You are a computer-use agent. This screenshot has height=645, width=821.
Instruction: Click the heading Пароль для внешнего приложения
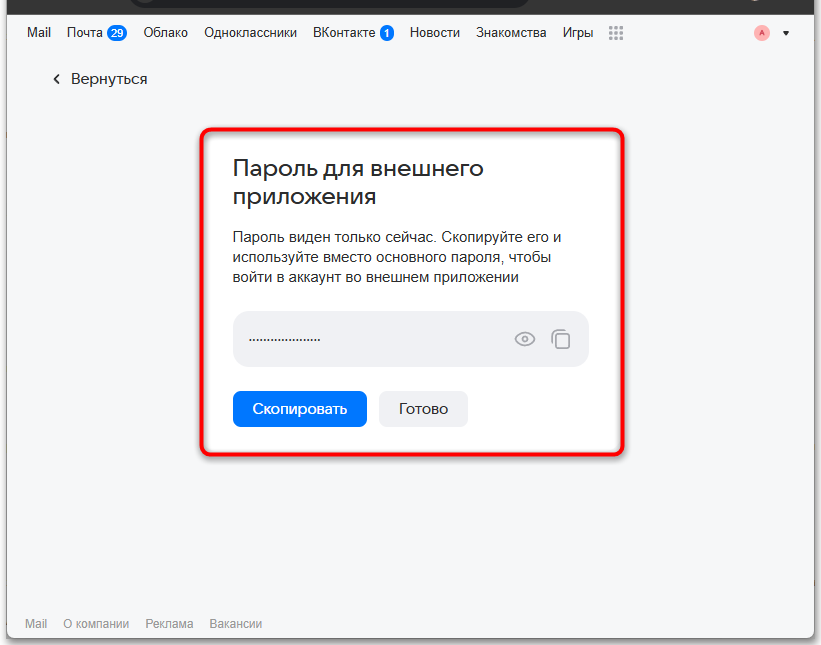(x=358, y=182)
